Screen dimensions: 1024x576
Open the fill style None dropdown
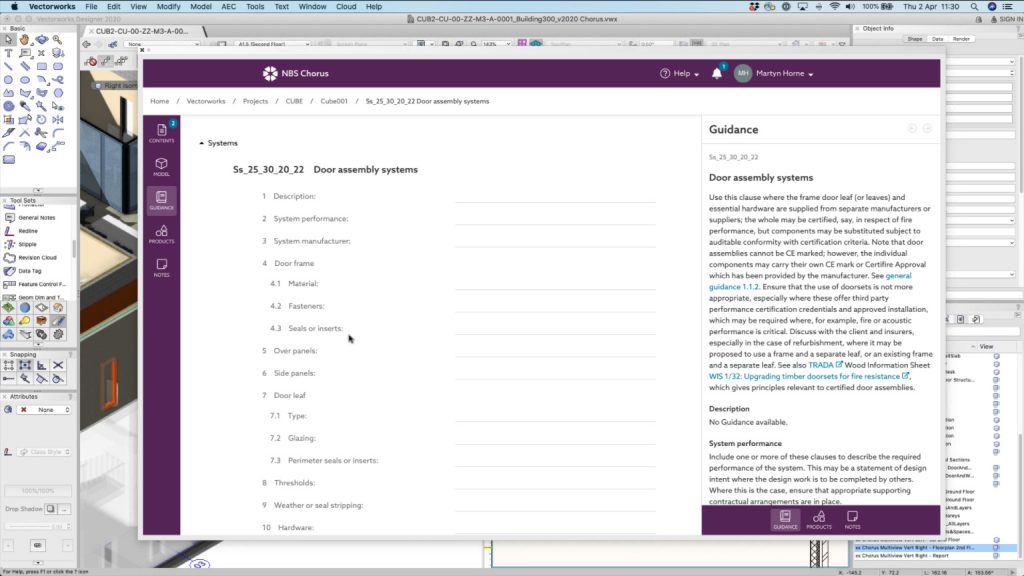coord(44,409)
